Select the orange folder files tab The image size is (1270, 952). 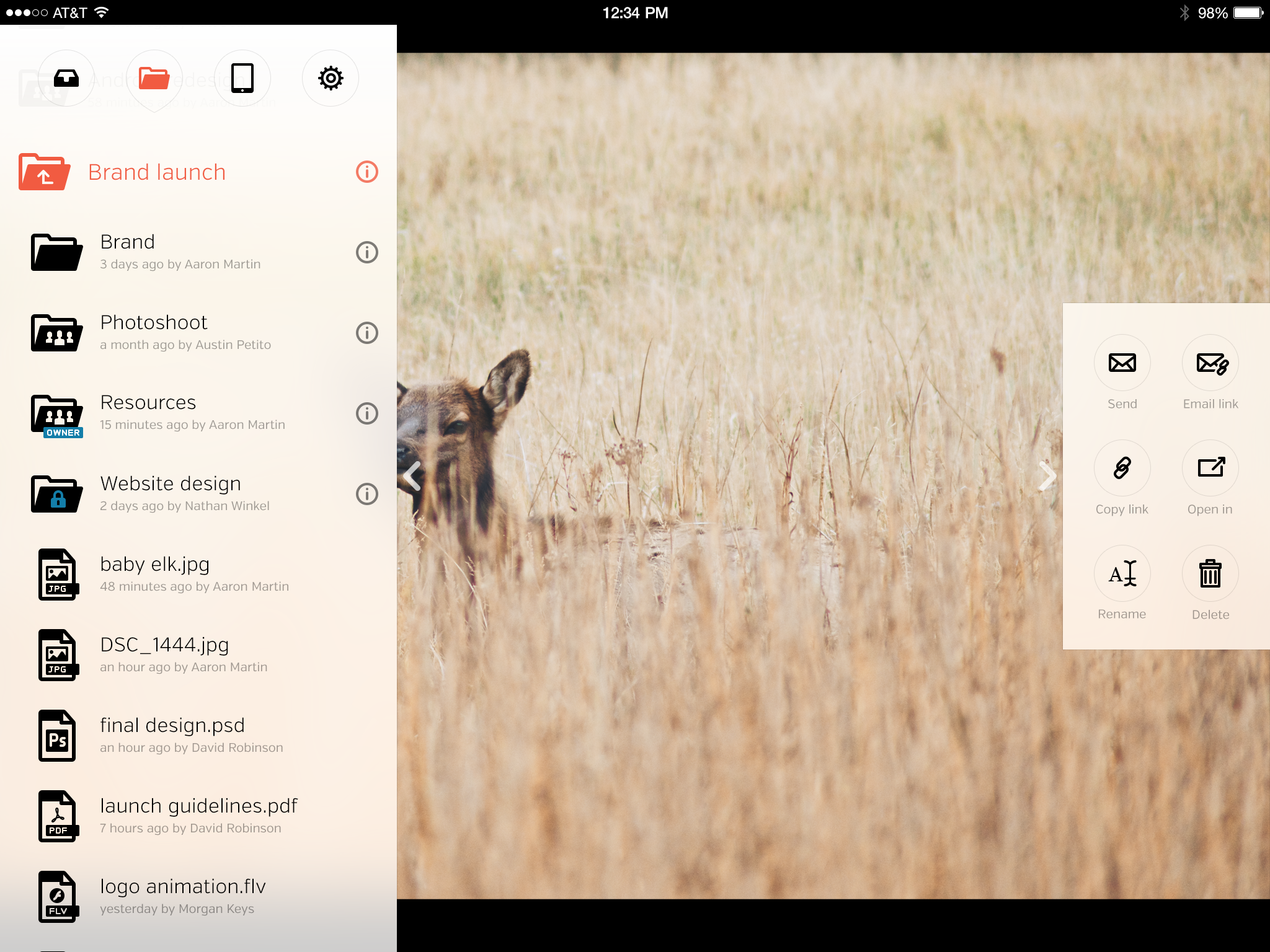154,78
